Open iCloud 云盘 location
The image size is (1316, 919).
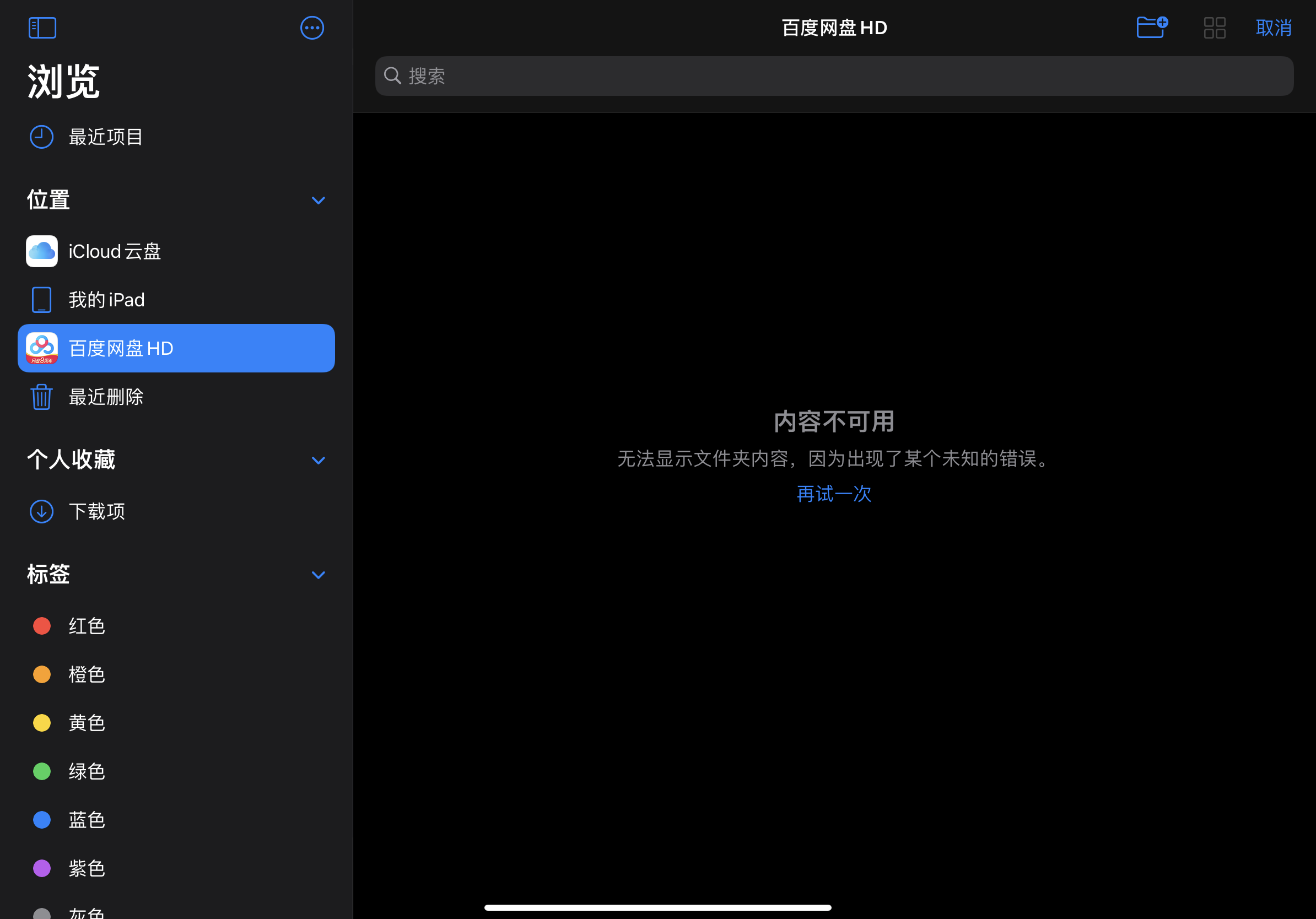(x=115, y=251)
